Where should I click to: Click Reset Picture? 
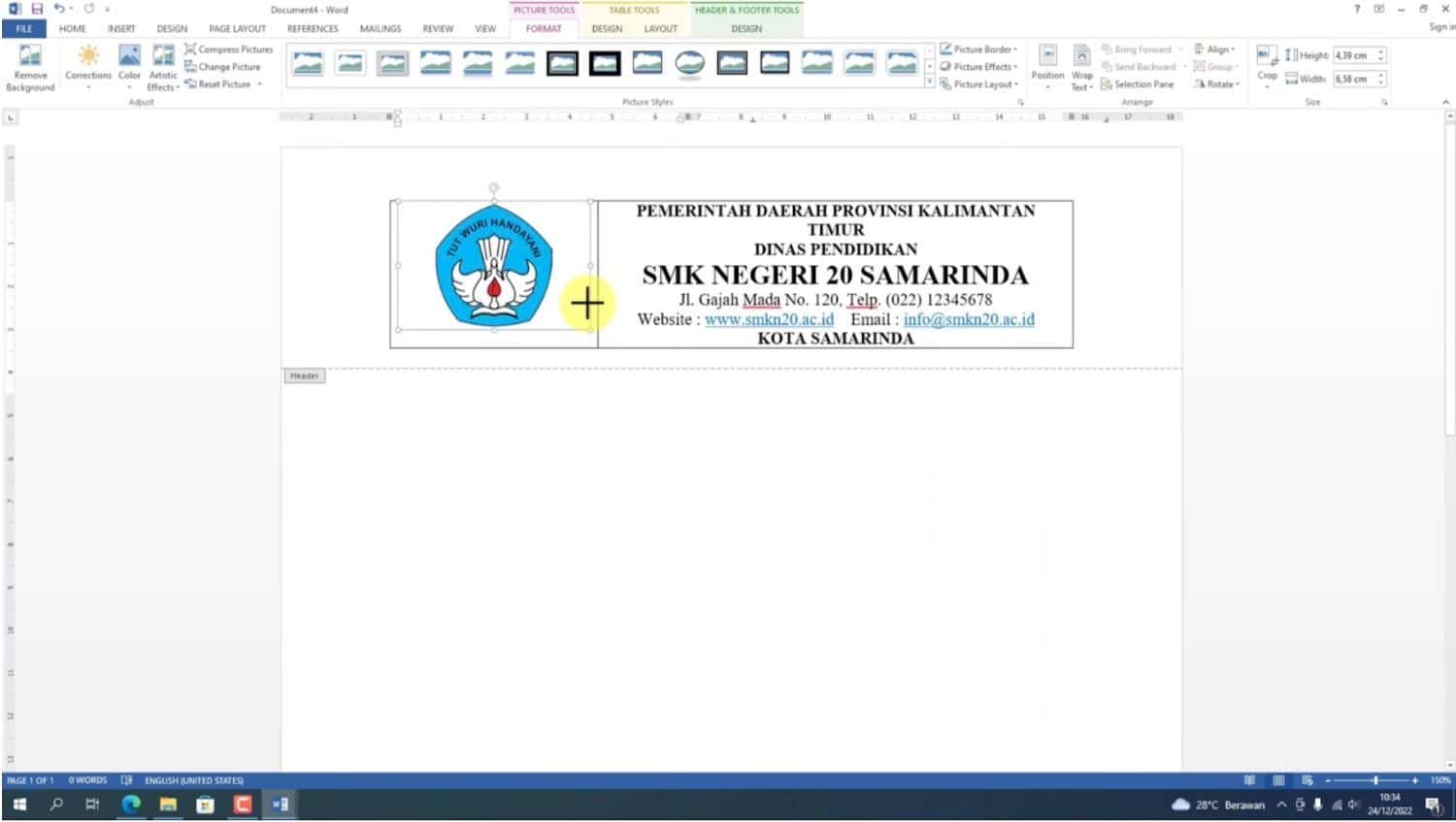tap(218, 84)
